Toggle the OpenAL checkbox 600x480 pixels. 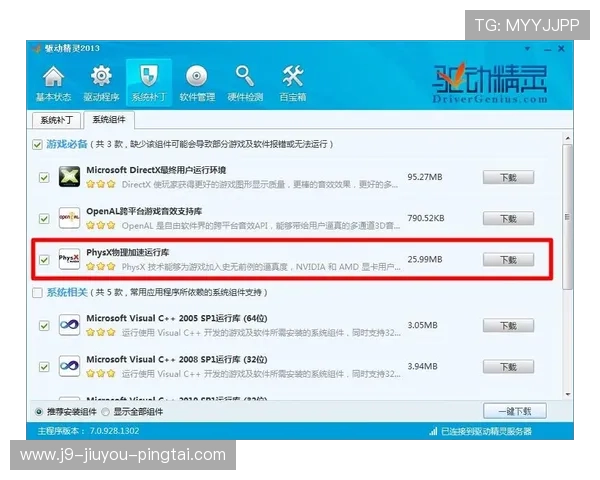click(x=44, y=219)
